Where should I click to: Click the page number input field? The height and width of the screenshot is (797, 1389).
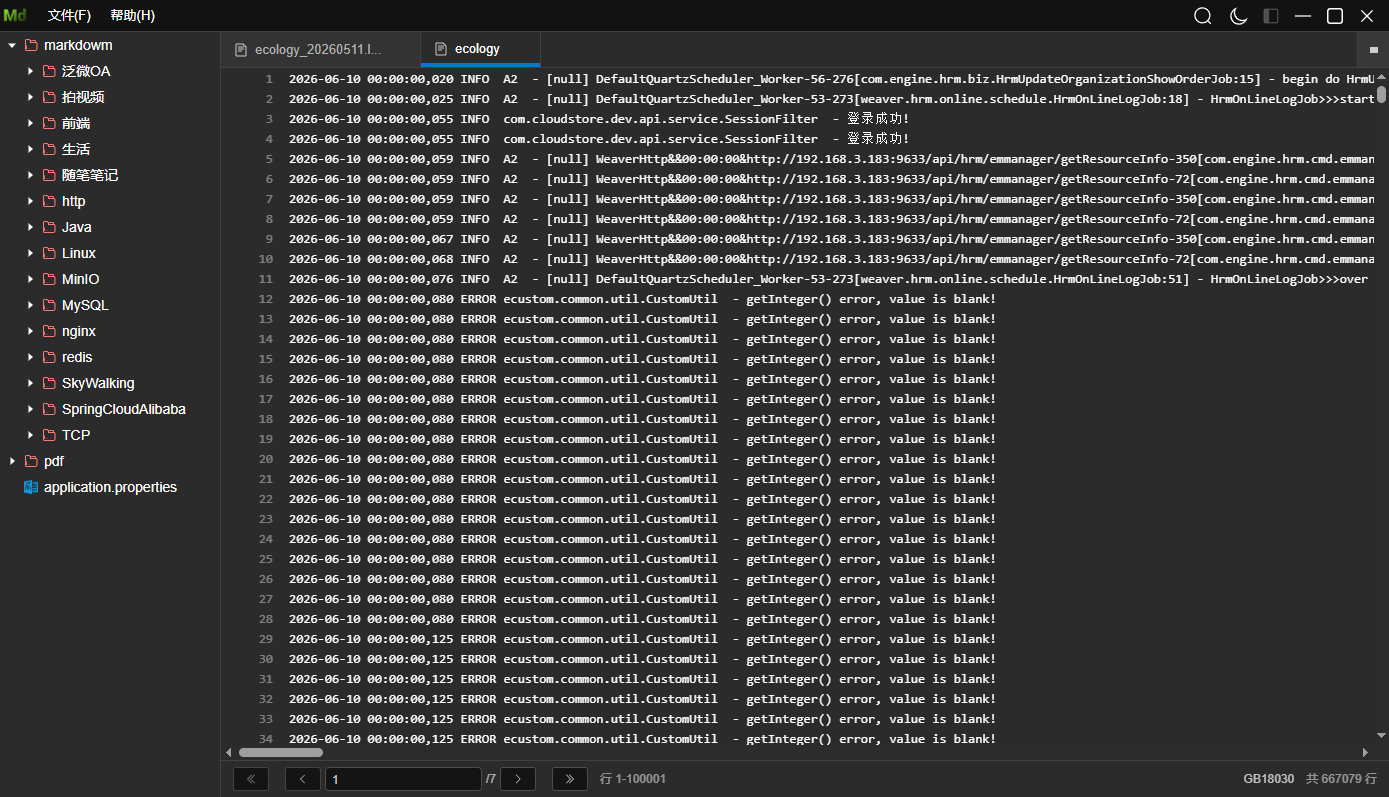coord(403,779)
